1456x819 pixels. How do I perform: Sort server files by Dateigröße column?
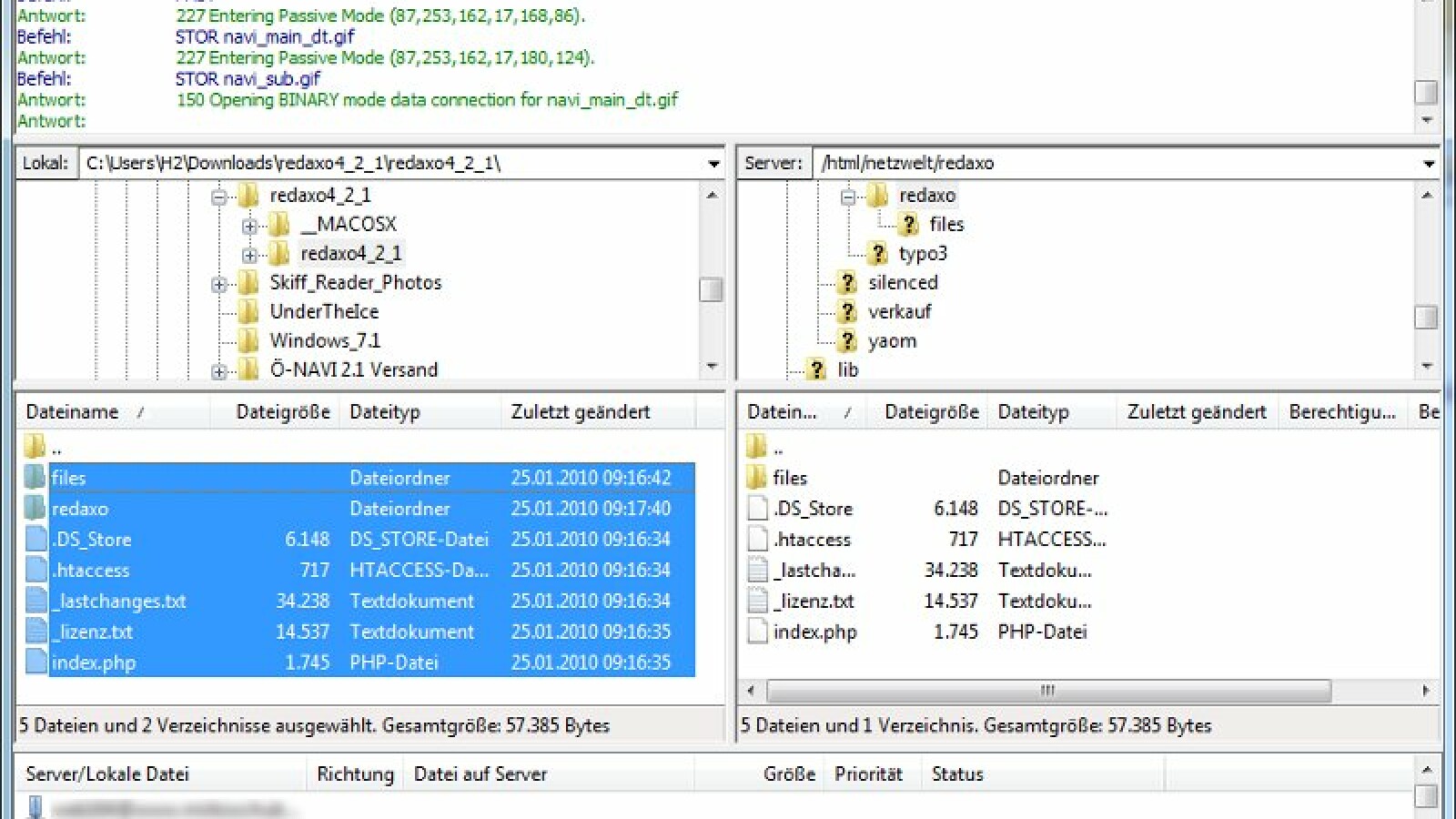click(931, 412)
